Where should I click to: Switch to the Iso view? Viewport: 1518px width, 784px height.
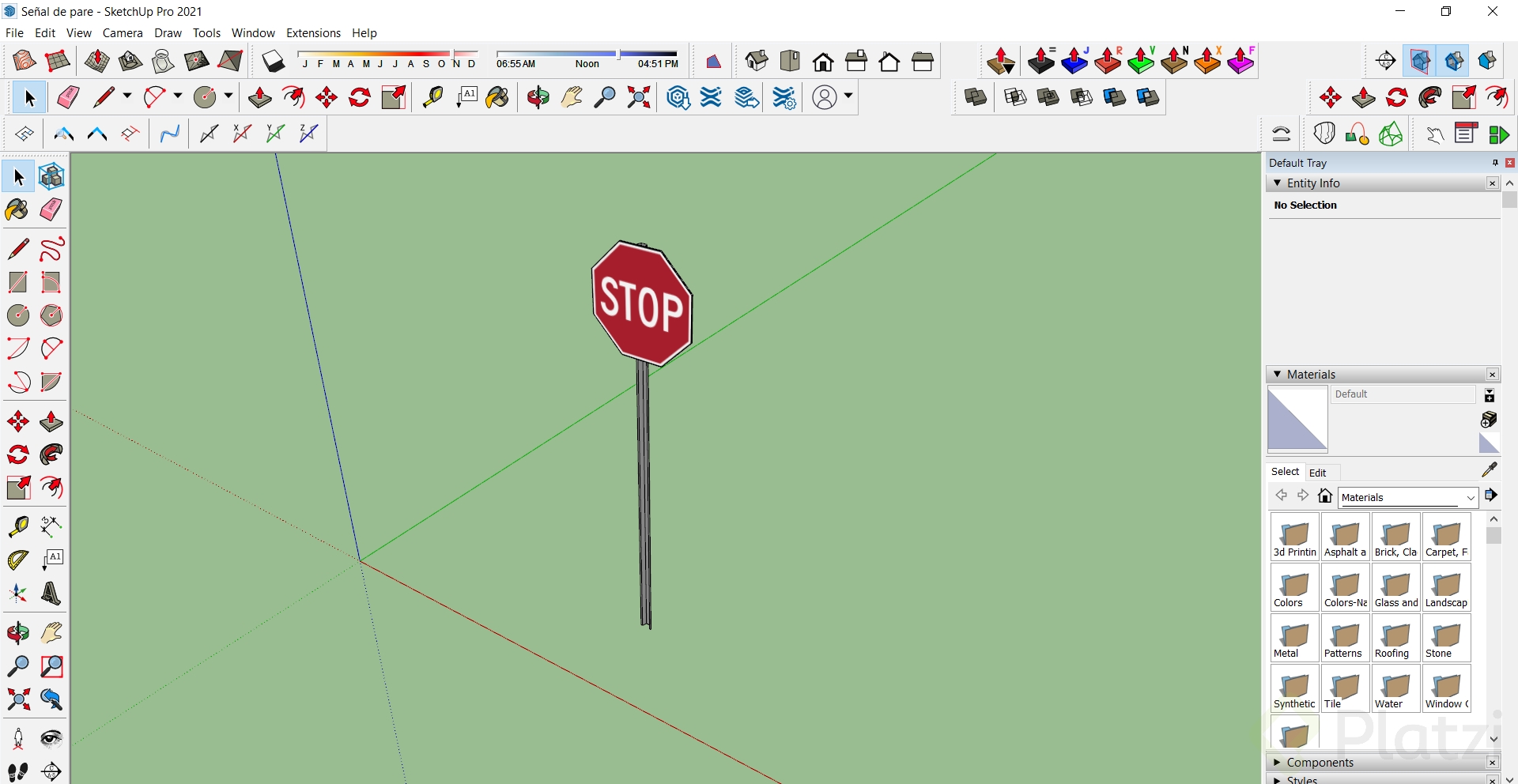click(757, 61)
